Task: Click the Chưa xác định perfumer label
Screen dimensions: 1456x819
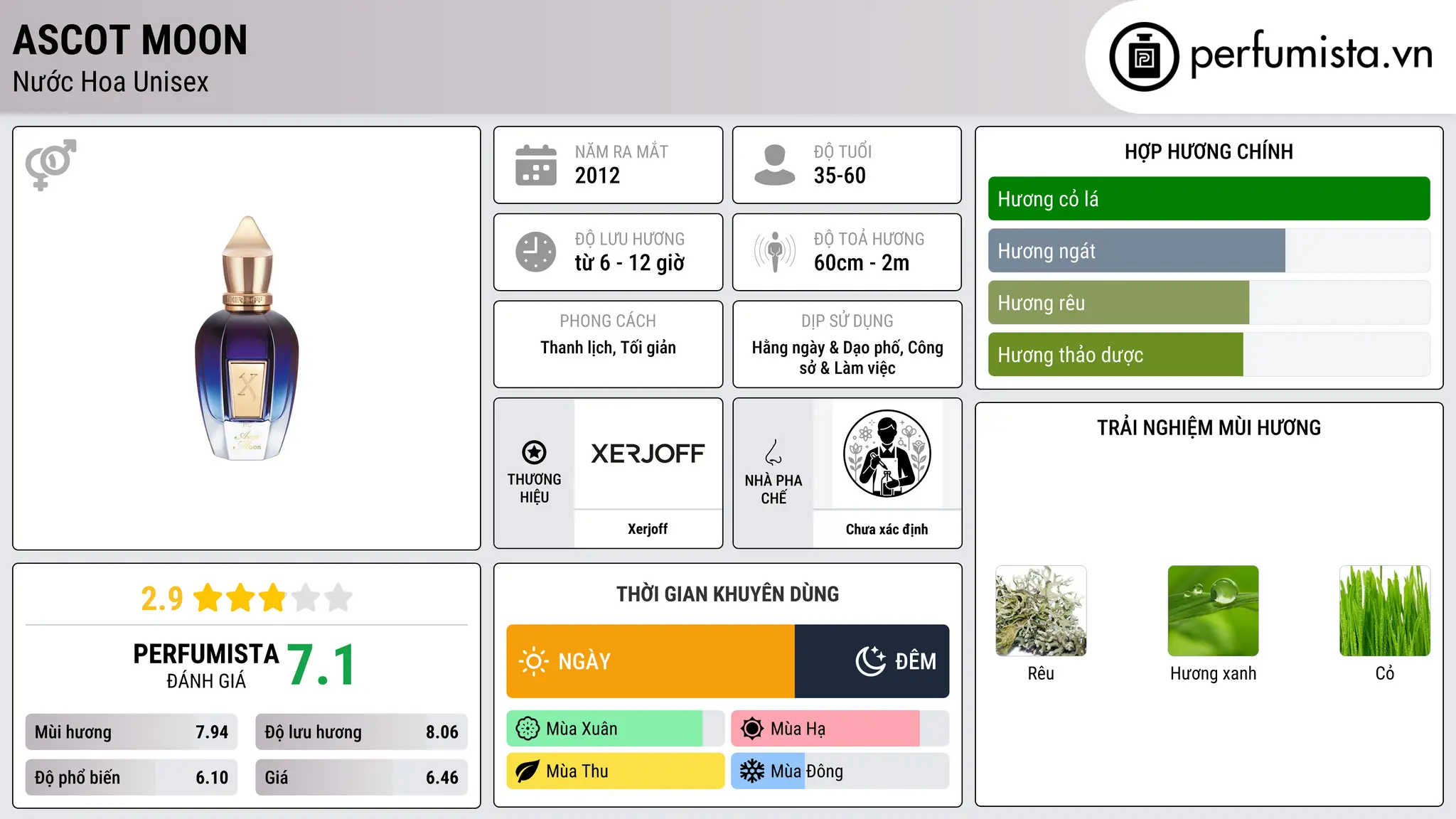Action: pyautogui.click(x=887, y=529)
